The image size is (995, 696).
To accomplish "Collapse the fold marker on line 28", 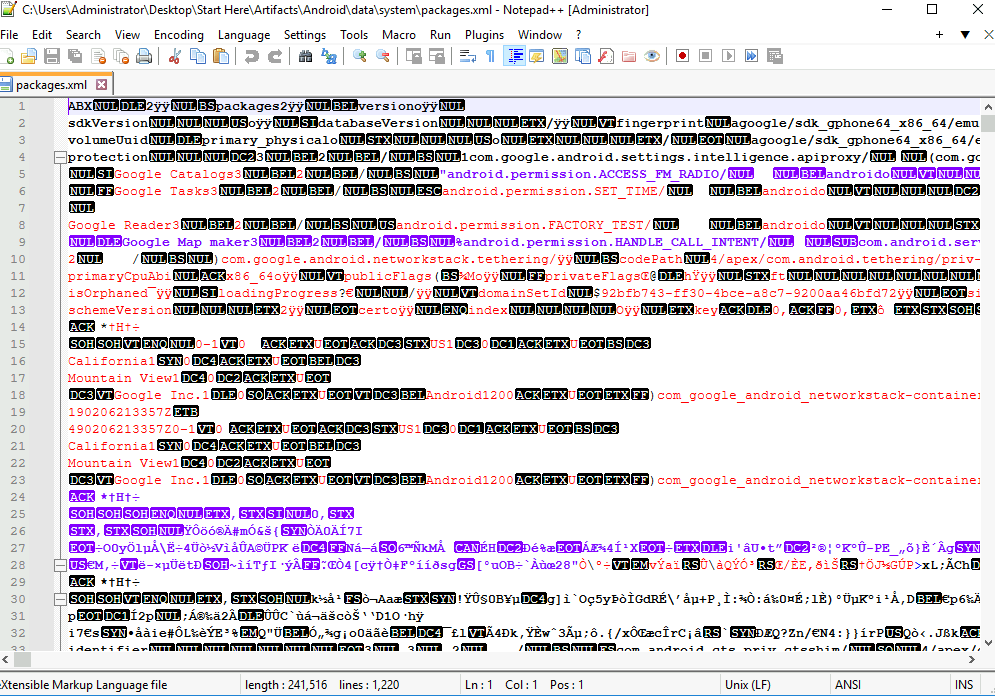I will tap(60, 565).
